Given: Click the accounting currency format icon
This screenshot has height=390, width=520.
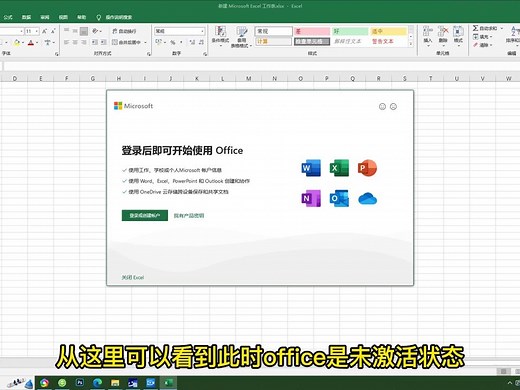Looking at the screenshot, I should tap(158, 42).
